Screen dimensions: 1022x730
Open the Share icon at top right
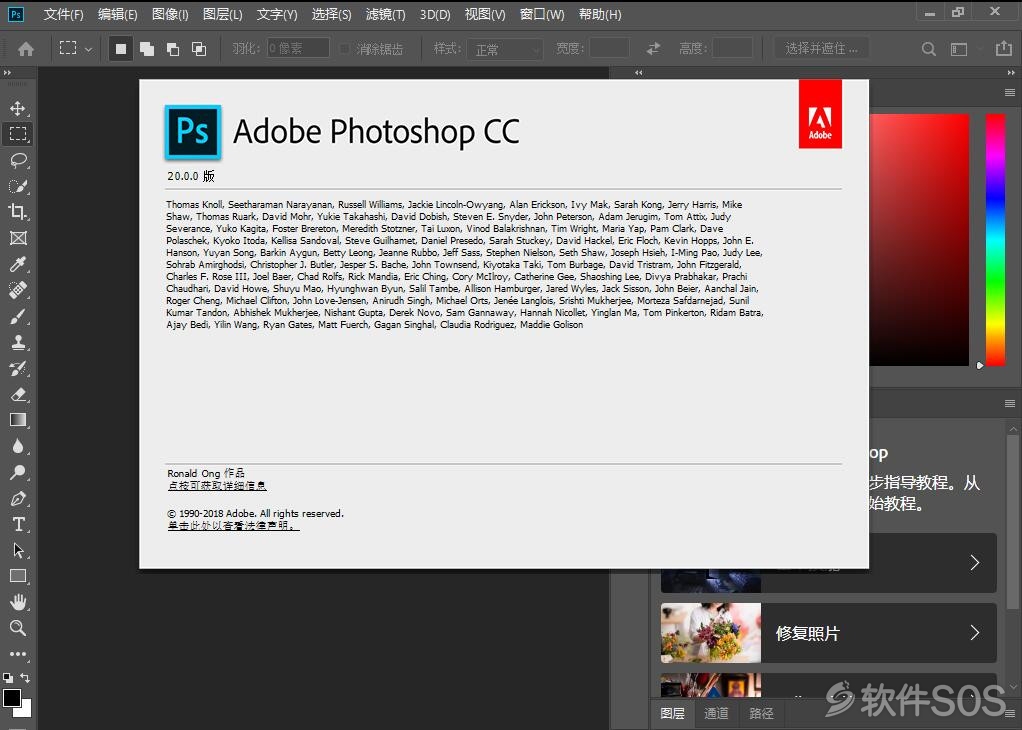click(1004, 48)
